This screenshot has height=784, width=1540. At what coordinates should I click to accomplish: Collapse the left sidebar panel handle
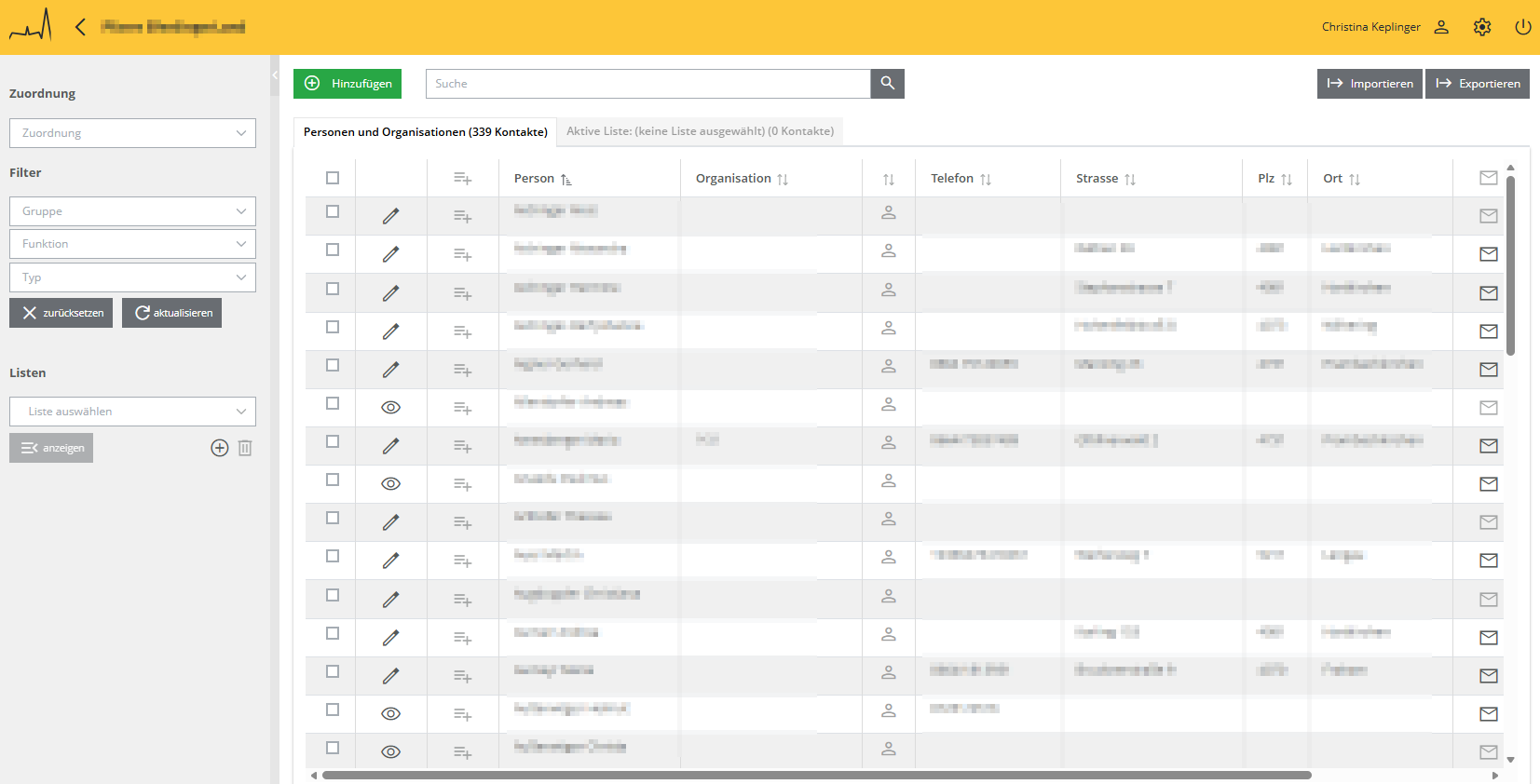tap(275, 74)
